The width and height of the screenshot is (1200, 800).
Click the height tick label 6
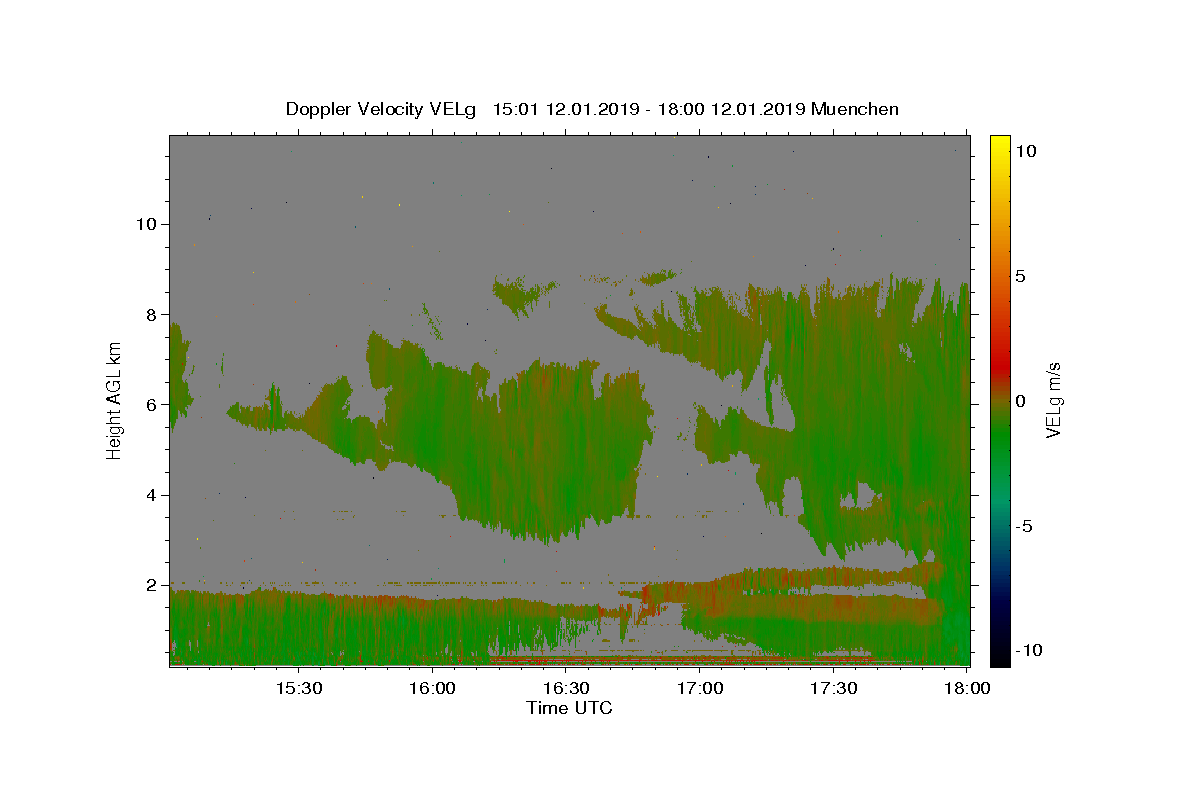pyautogui.click(x=151, y=405)
